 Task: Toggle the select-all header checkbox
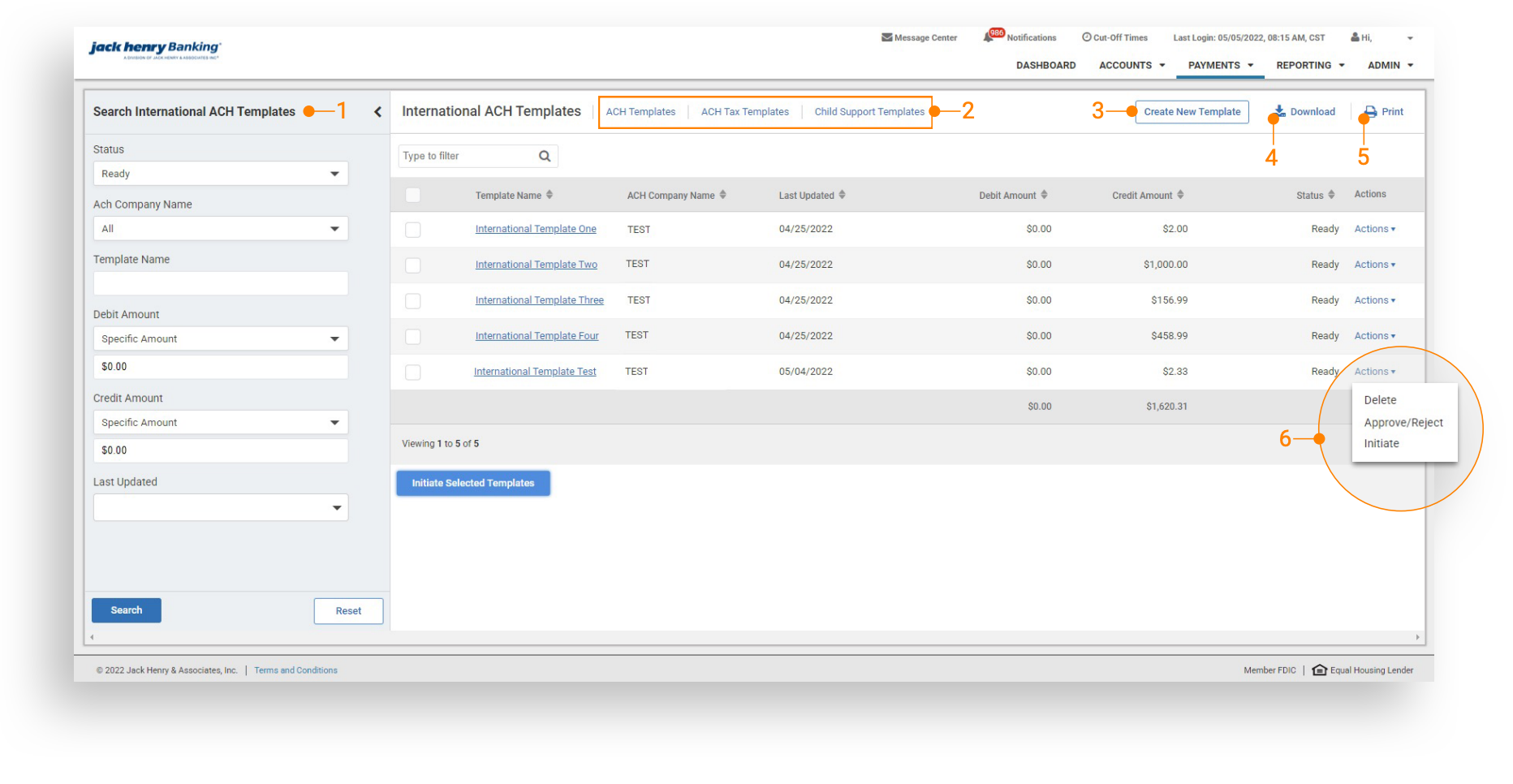[x=413, y=195]
